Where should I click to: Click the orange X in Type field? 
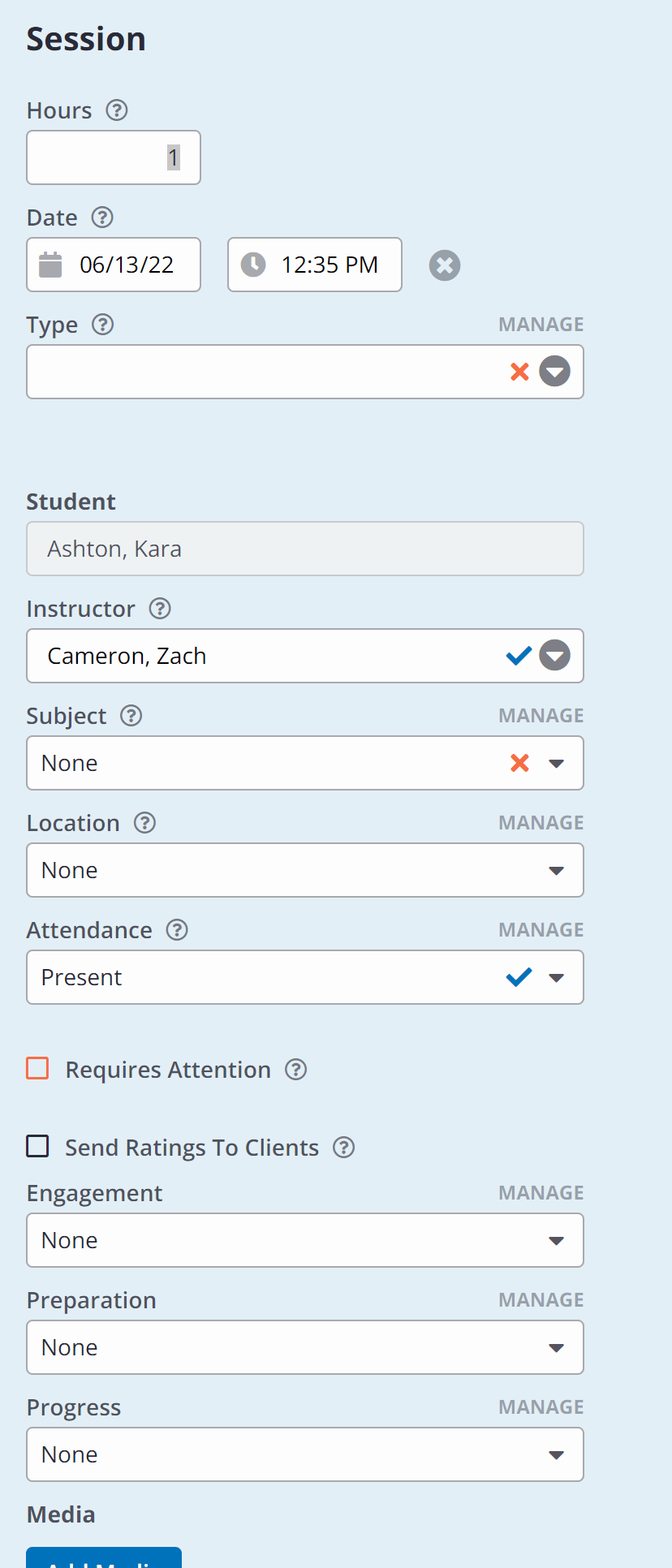[519, 372]
